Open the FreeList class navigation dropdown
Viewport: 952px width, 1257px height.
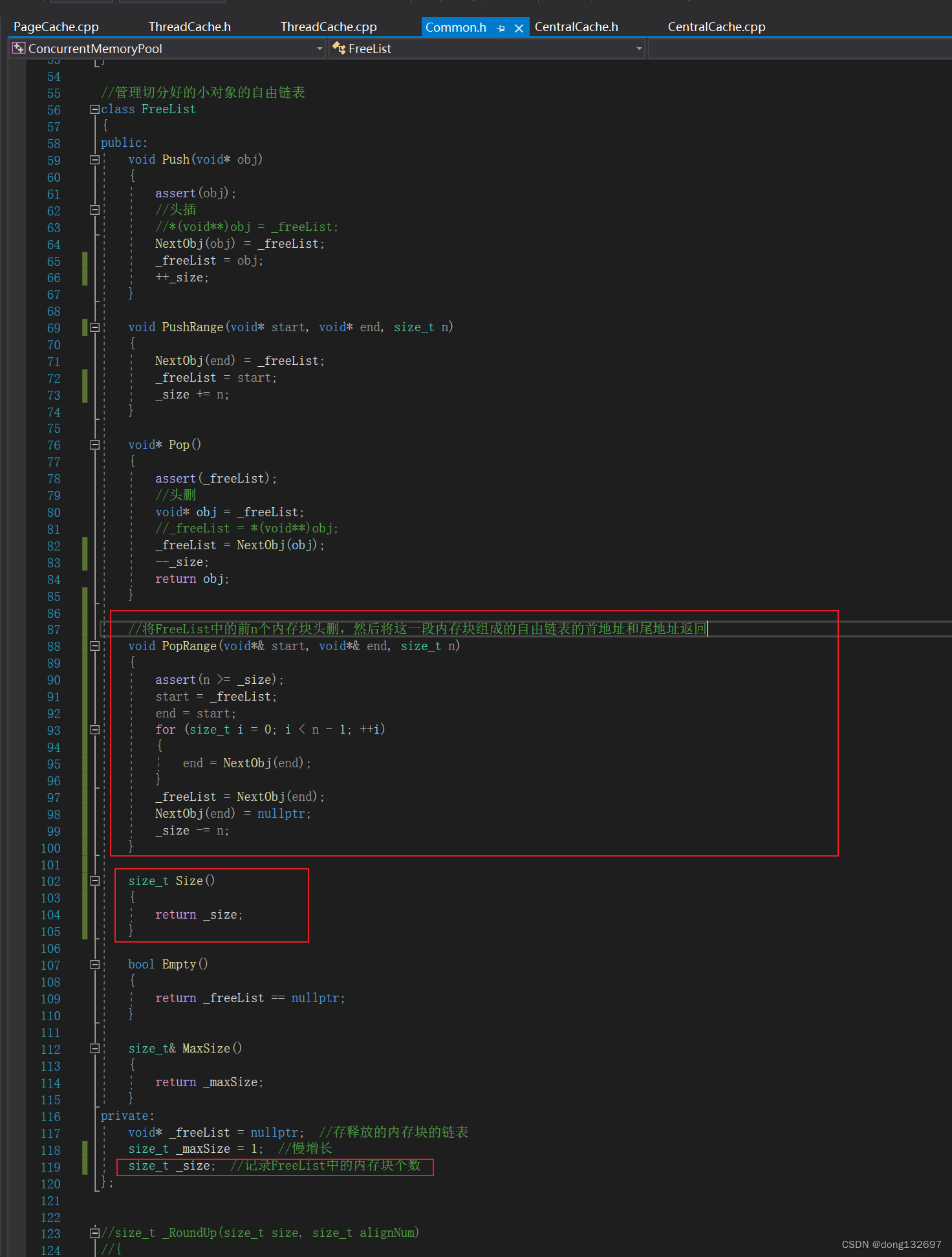pos(639,49)
